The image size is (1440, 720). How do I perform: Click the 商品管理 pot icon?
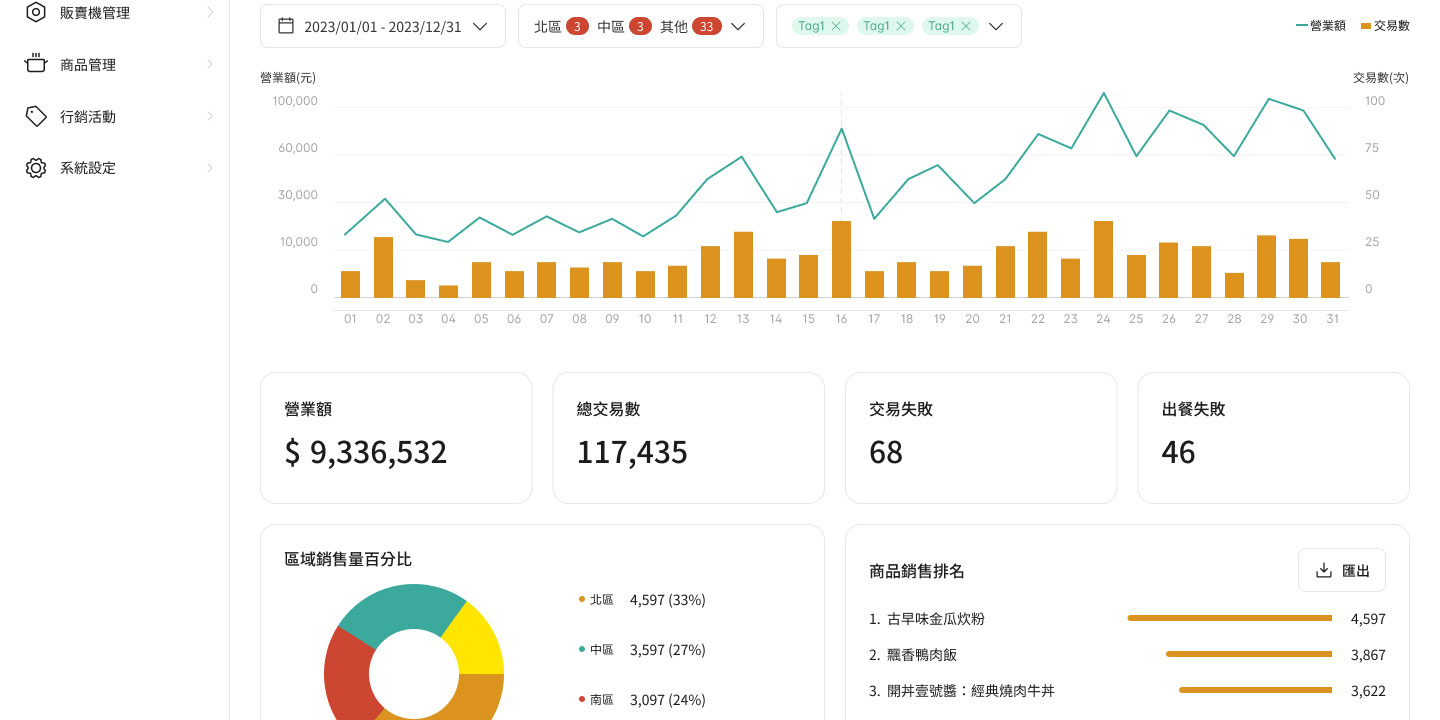click(36, 64)
